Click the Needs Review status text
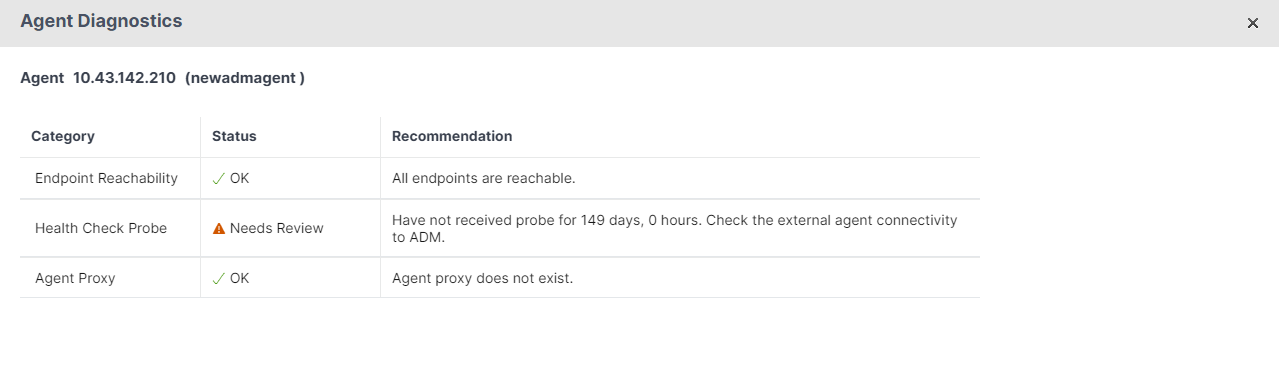This screenshot has height=376, width=1279. click(277, 228)
